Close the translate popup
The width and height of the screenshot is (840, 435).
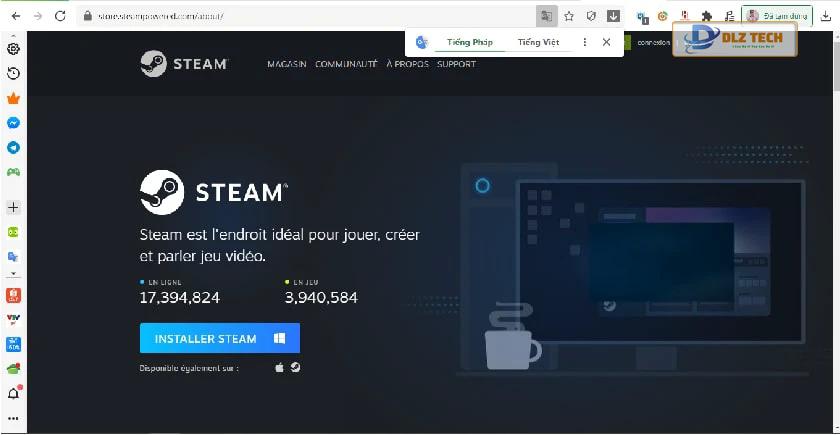tap(606, 42)
